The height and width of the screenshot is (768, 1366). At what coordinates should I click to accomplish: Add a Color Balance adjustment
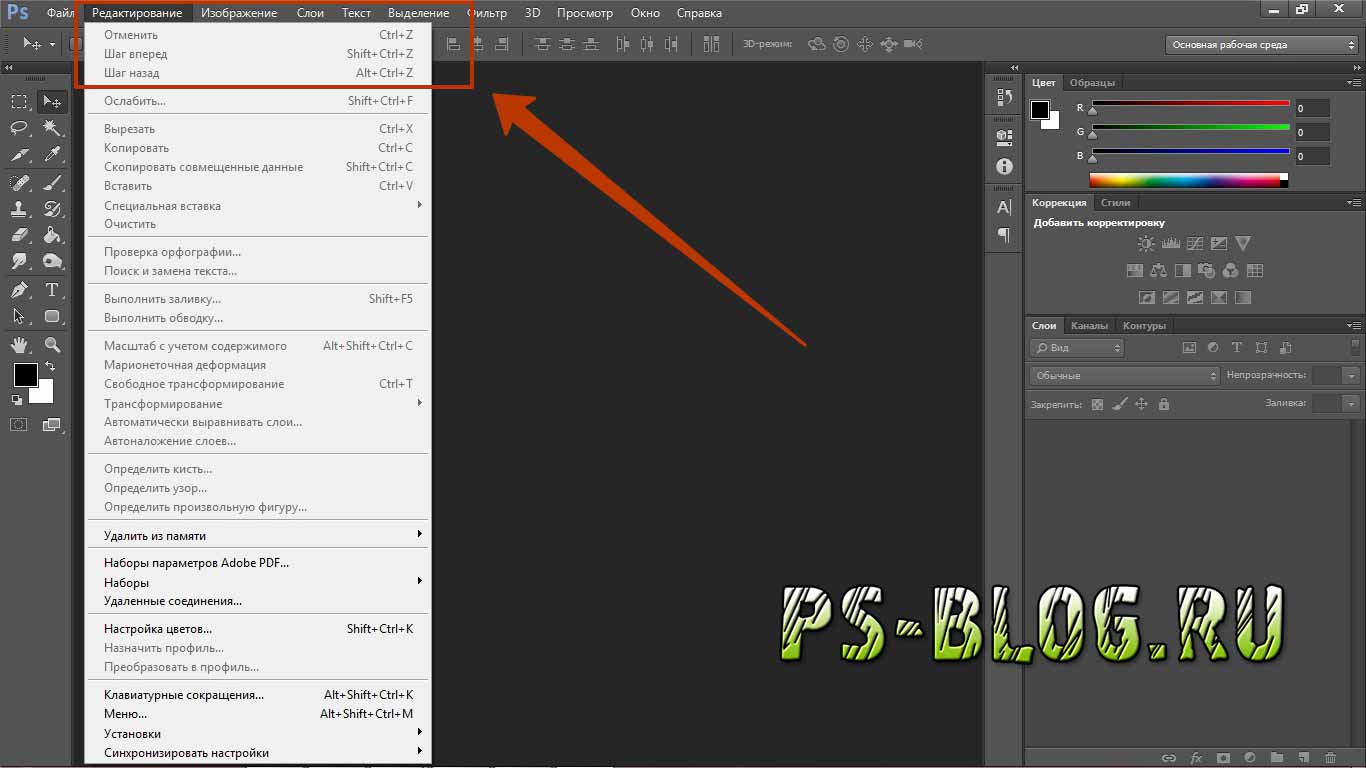pos(1158,271)
